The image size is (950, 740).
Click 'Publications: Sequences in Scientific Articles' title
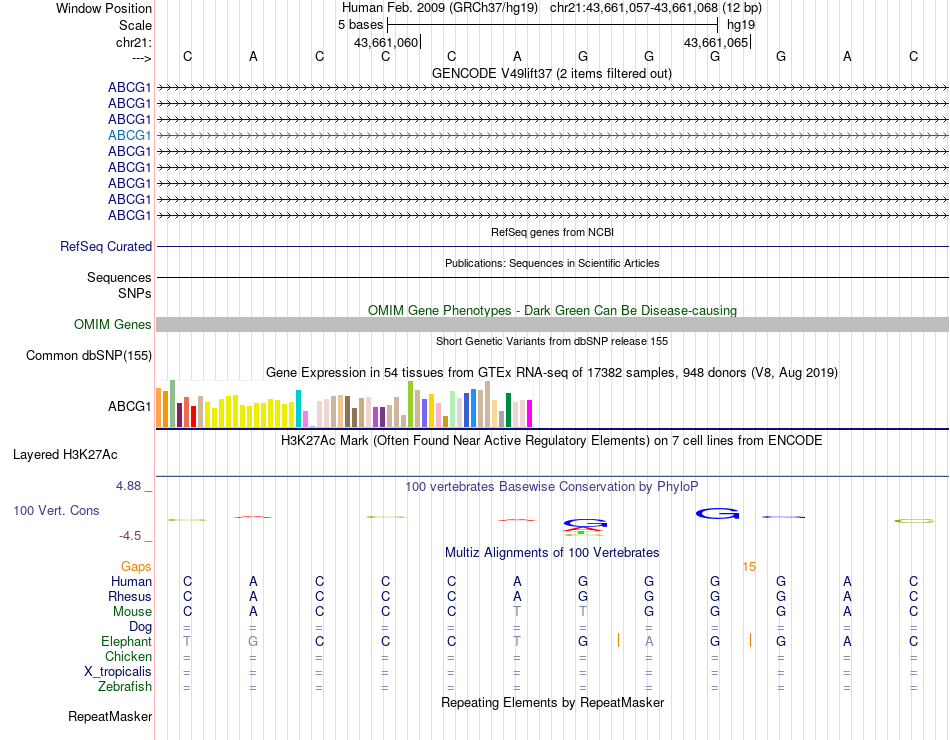(552, 263)
